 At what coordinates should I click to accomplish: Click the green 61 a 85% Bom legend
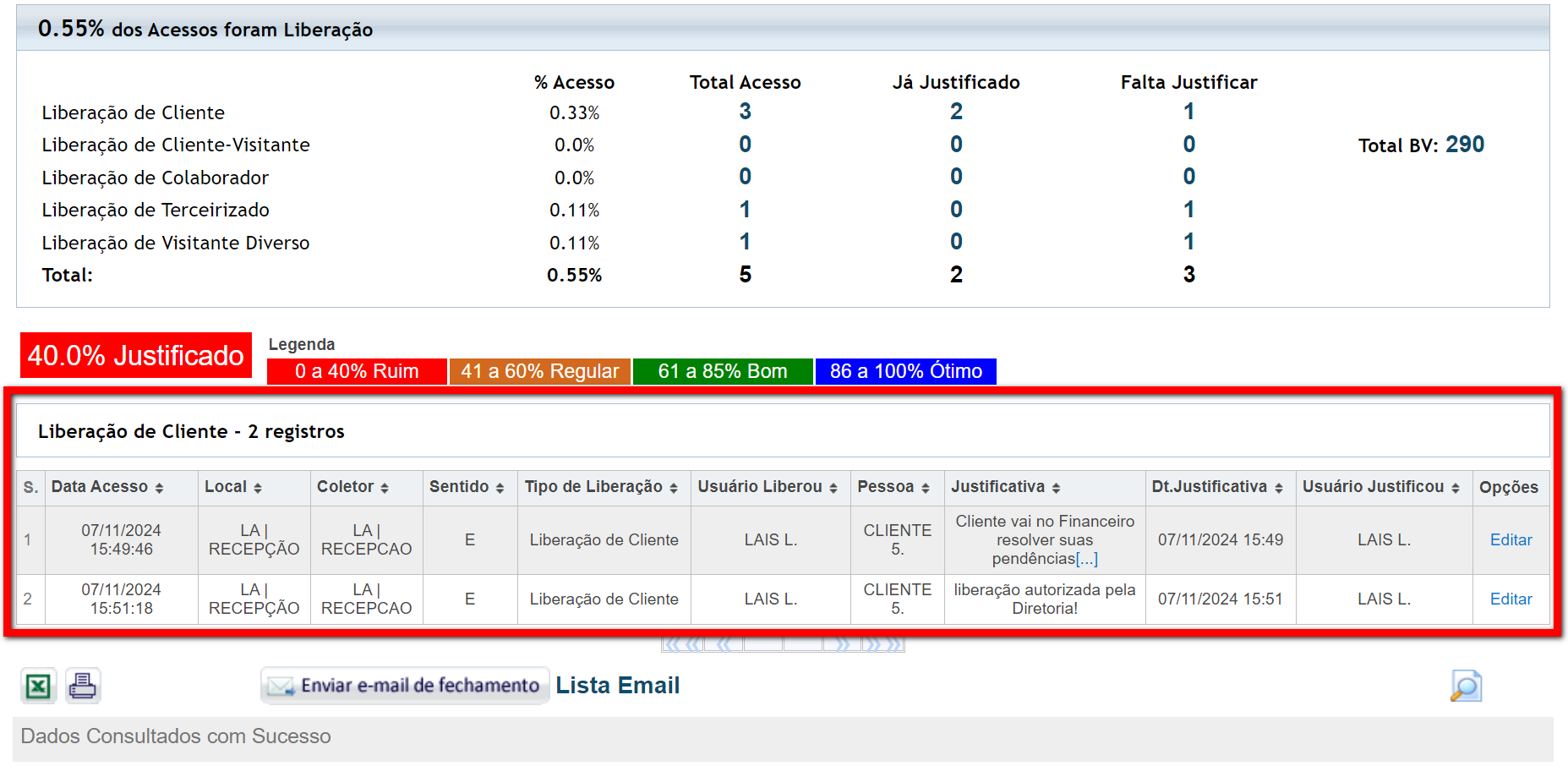coord(723,372)
